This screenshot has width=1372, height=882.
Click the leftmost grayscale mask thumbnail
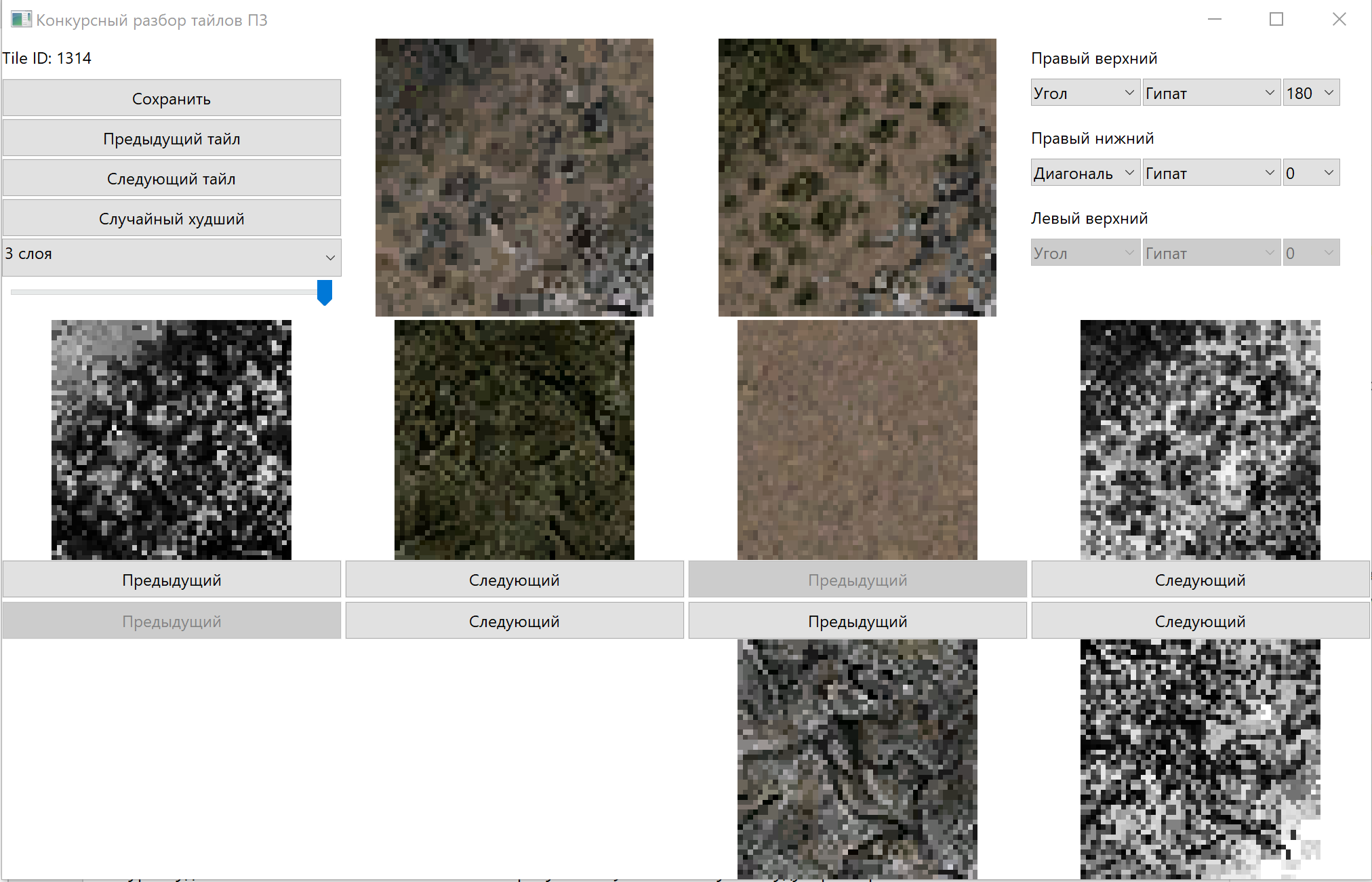tap(171, 439)
